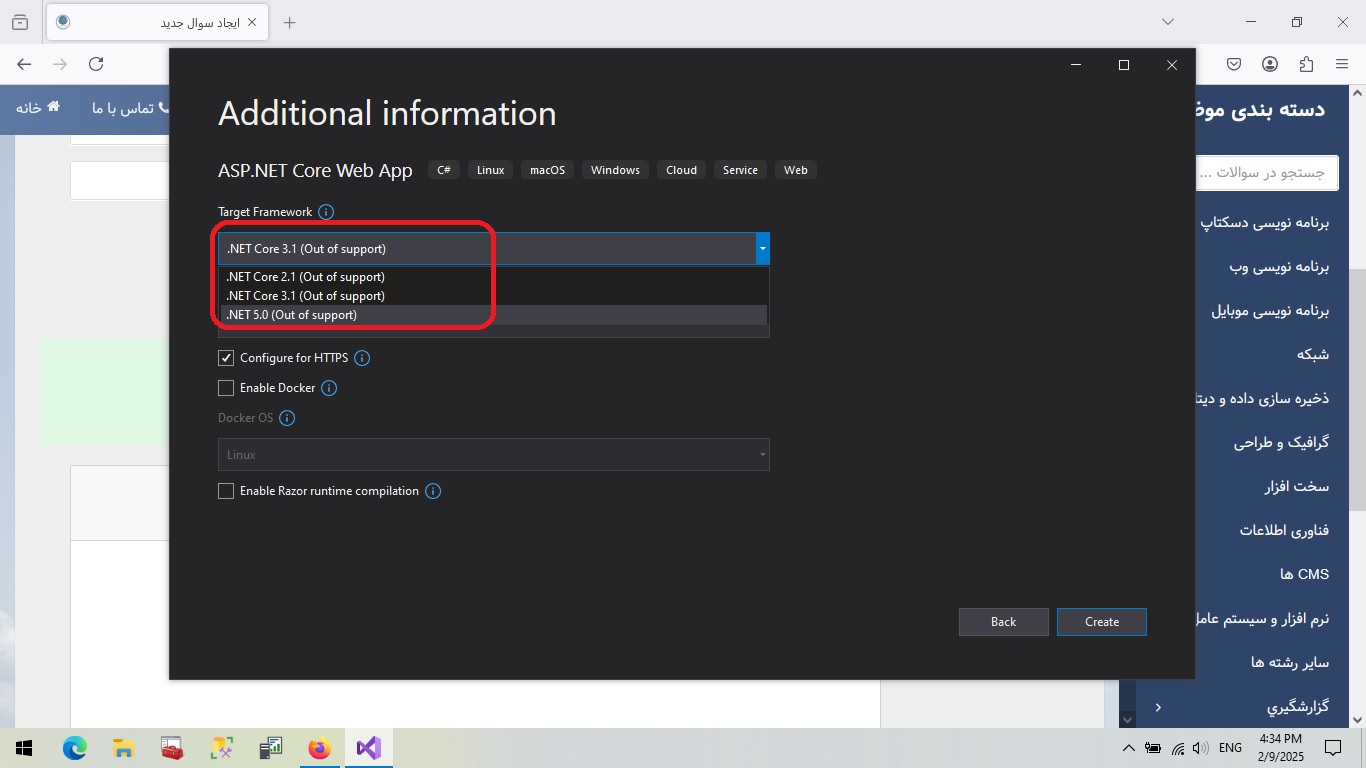The width and height of the screenshot is (1366, 768).
Task: Open گرافیک و طراحی category
Action: 1281,442
